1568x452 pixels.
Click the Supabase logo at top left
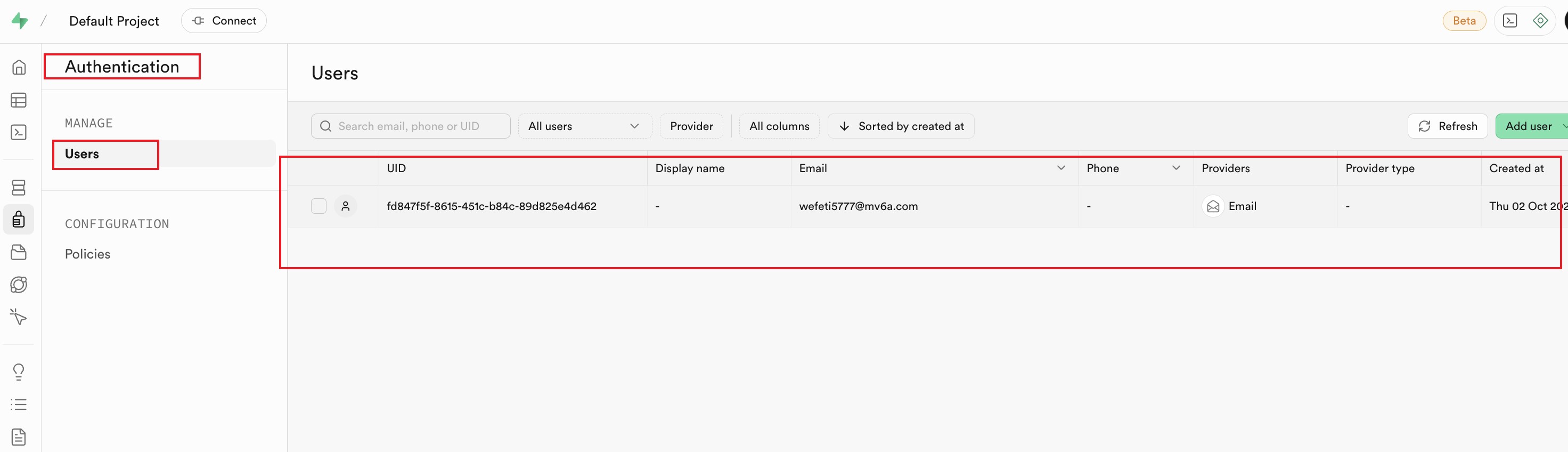pos(20,21)
